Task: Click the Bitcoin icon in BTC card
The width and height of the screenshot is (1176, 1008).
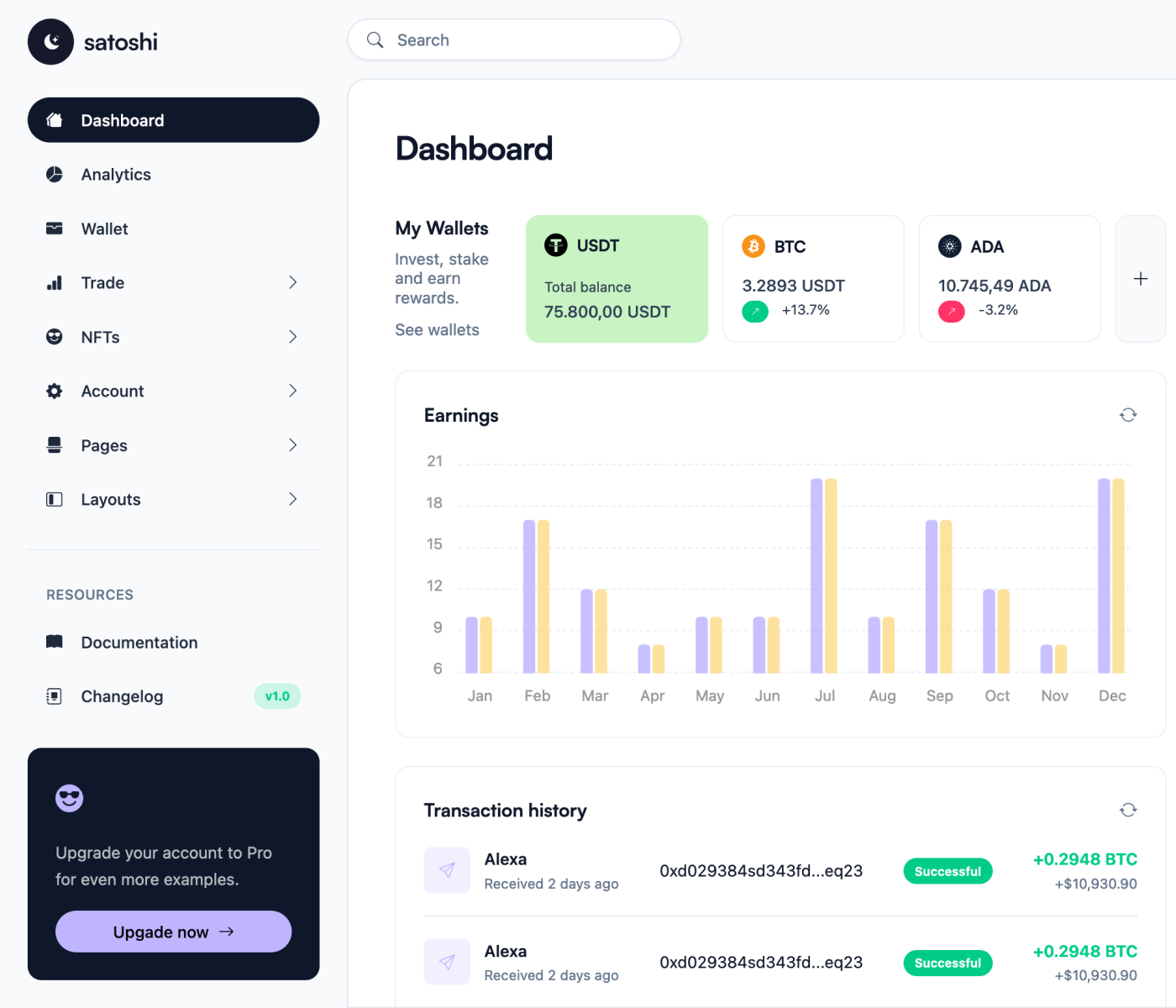Action: pyautogui.click(x=753, y=246)
